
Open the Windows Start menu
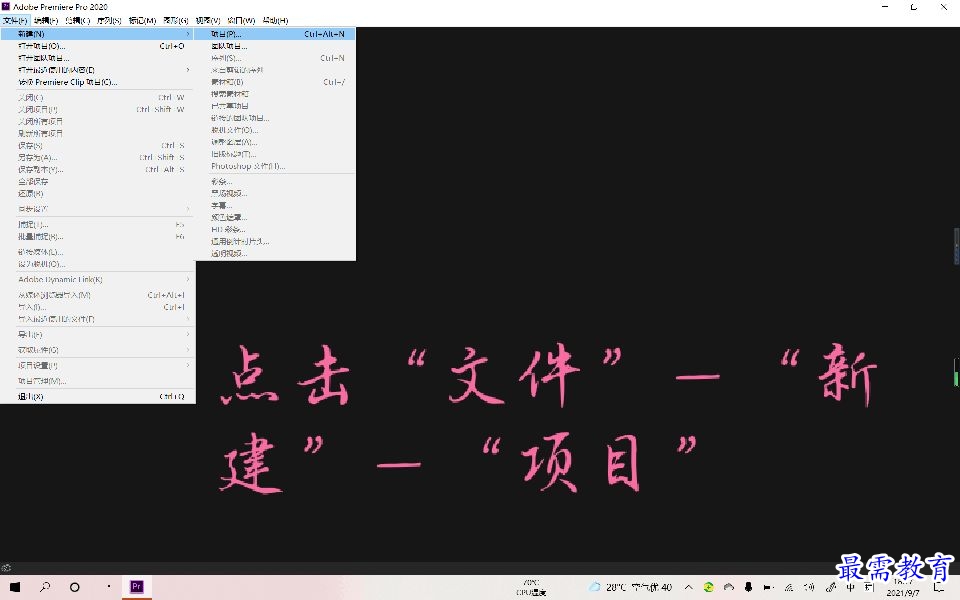pyautogui.click(x=15, y=587)
